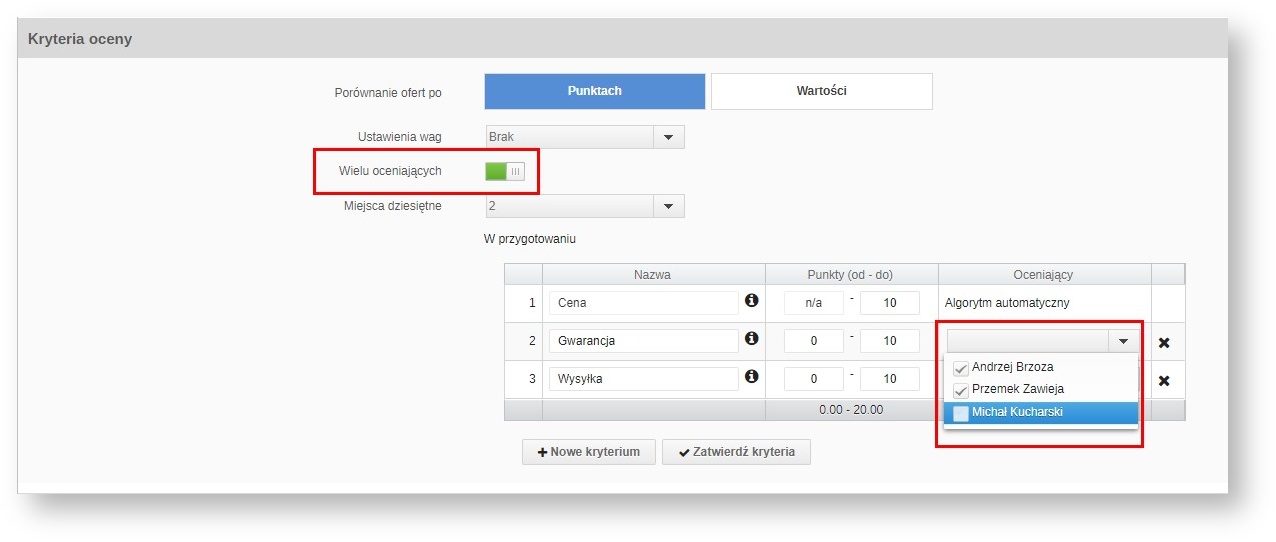
Task: Select Punktach comparison mode
Action: [x=595, y=91]
